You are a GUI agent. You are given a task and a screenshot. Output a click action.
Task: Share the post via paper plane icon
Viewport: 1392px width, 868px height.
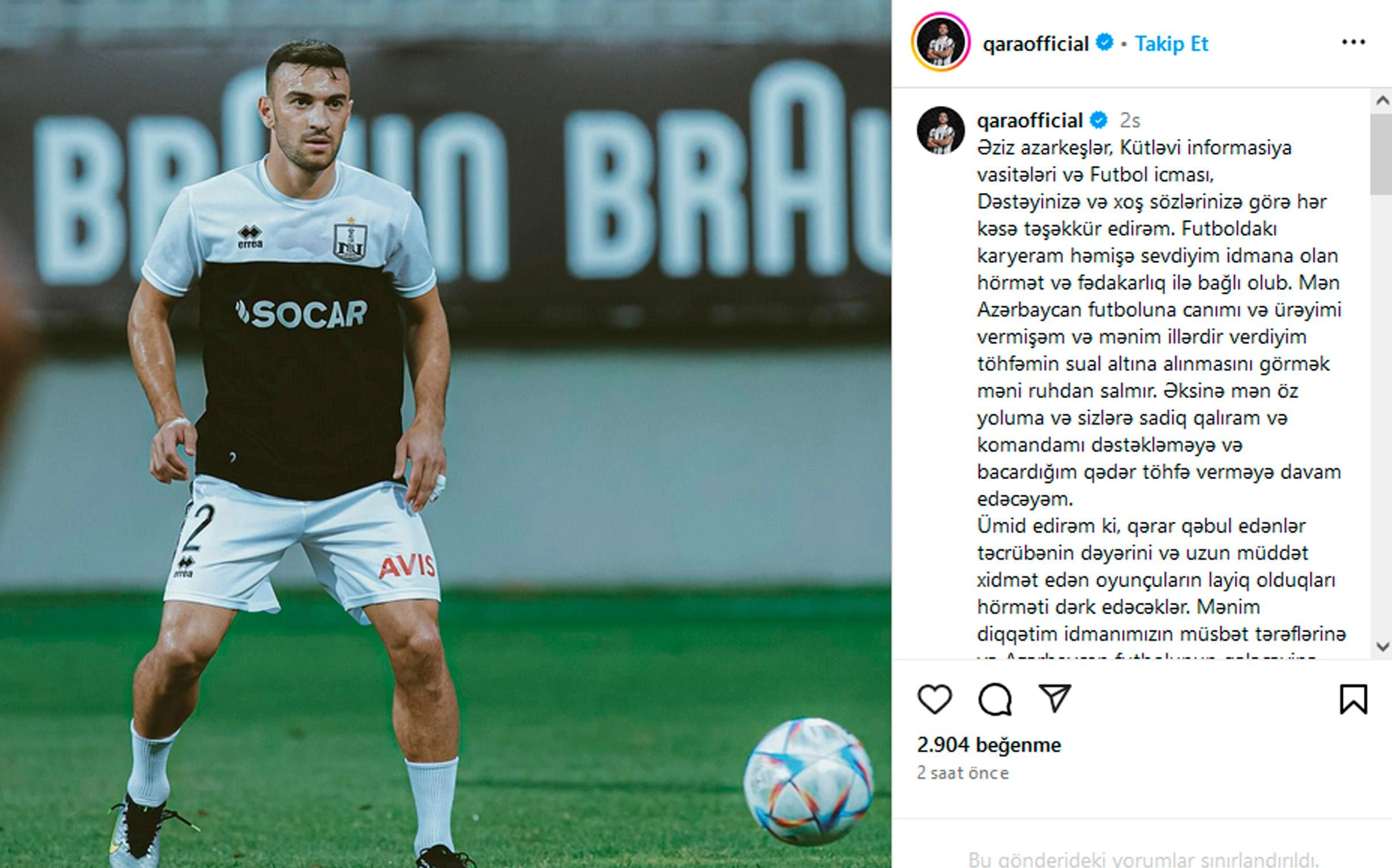(1055, 698)
